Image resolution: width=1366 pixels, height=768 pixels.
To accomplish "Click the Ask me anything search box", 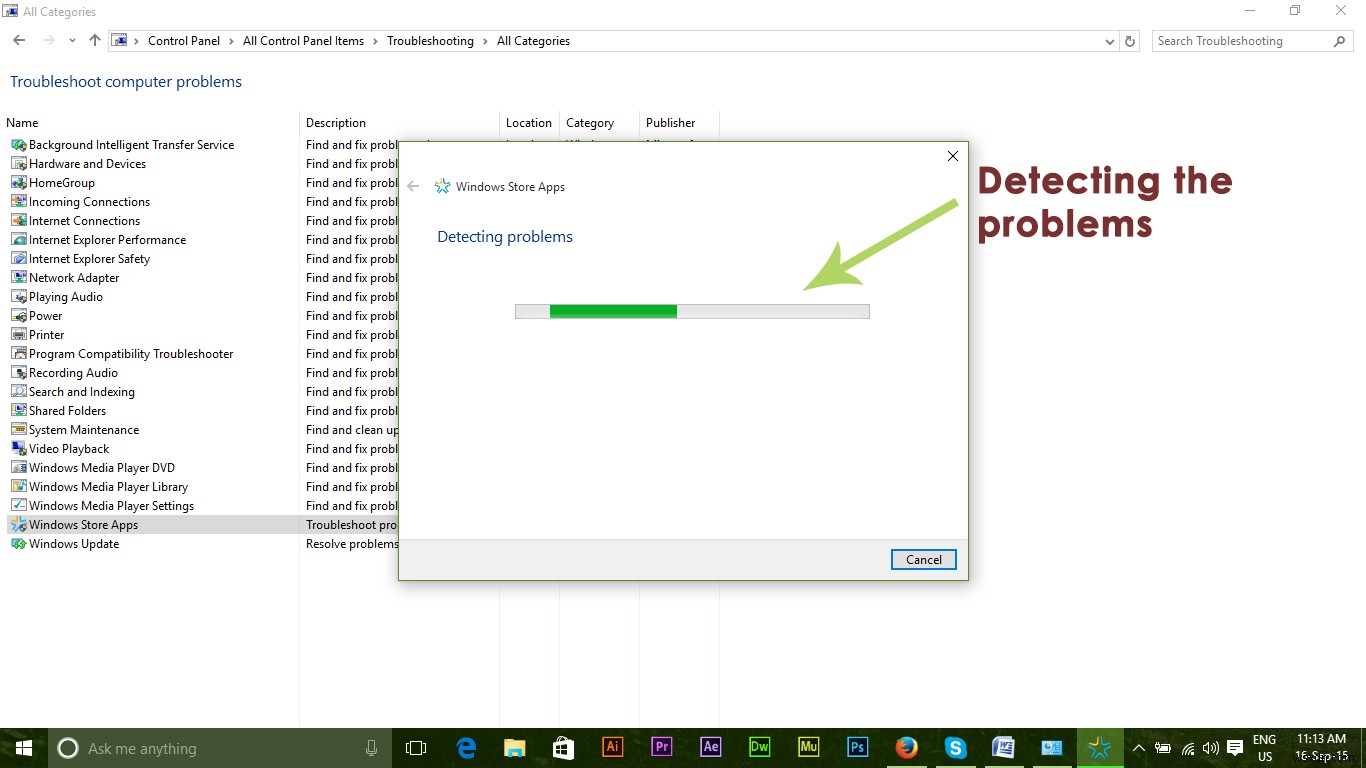I will click(x=220, y=748).
